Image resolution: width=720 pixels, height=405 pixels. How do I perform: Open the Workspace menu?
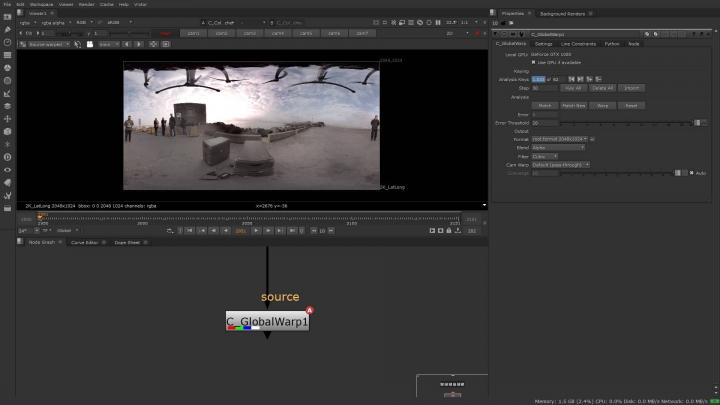(x=40, y=4)
